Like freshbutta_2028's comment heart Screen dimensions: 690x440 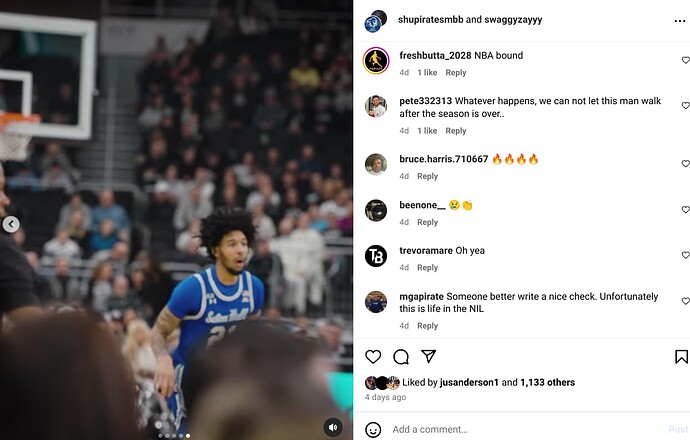tap(685, 60)
